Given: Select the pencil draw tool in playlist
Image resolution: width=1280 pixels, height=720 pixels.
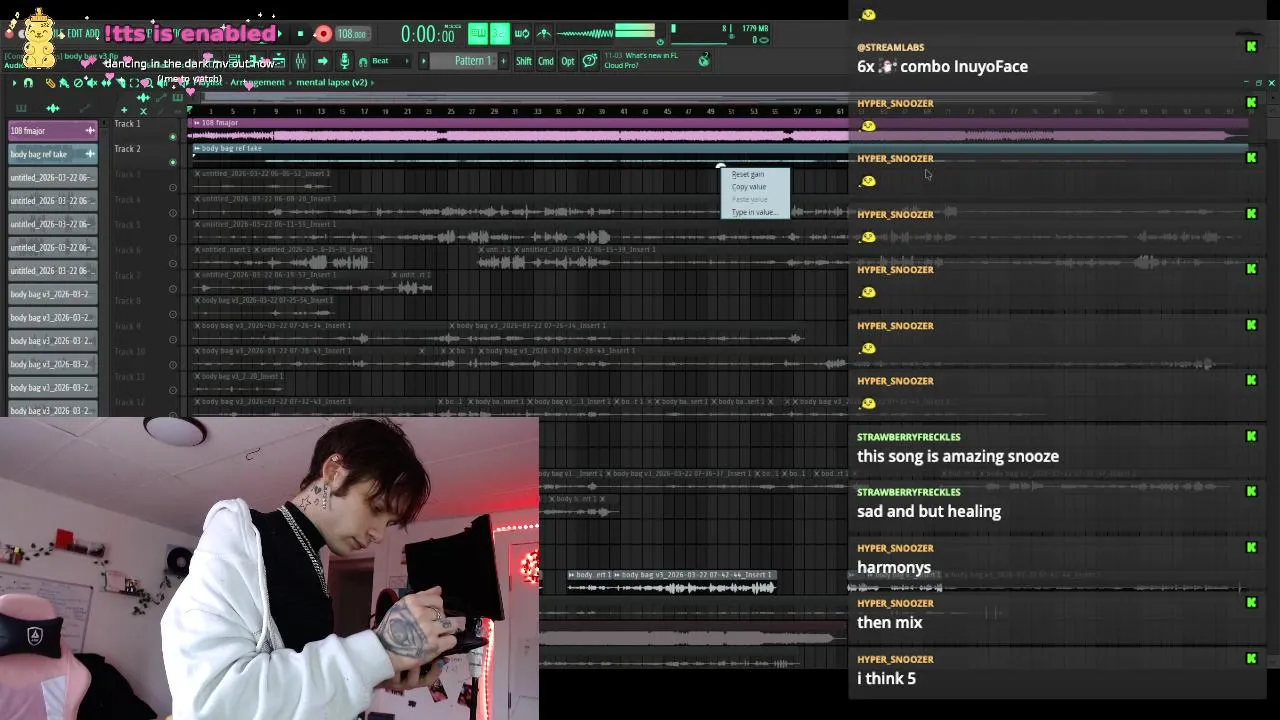Looking at the screenshot, I should 50,83.
